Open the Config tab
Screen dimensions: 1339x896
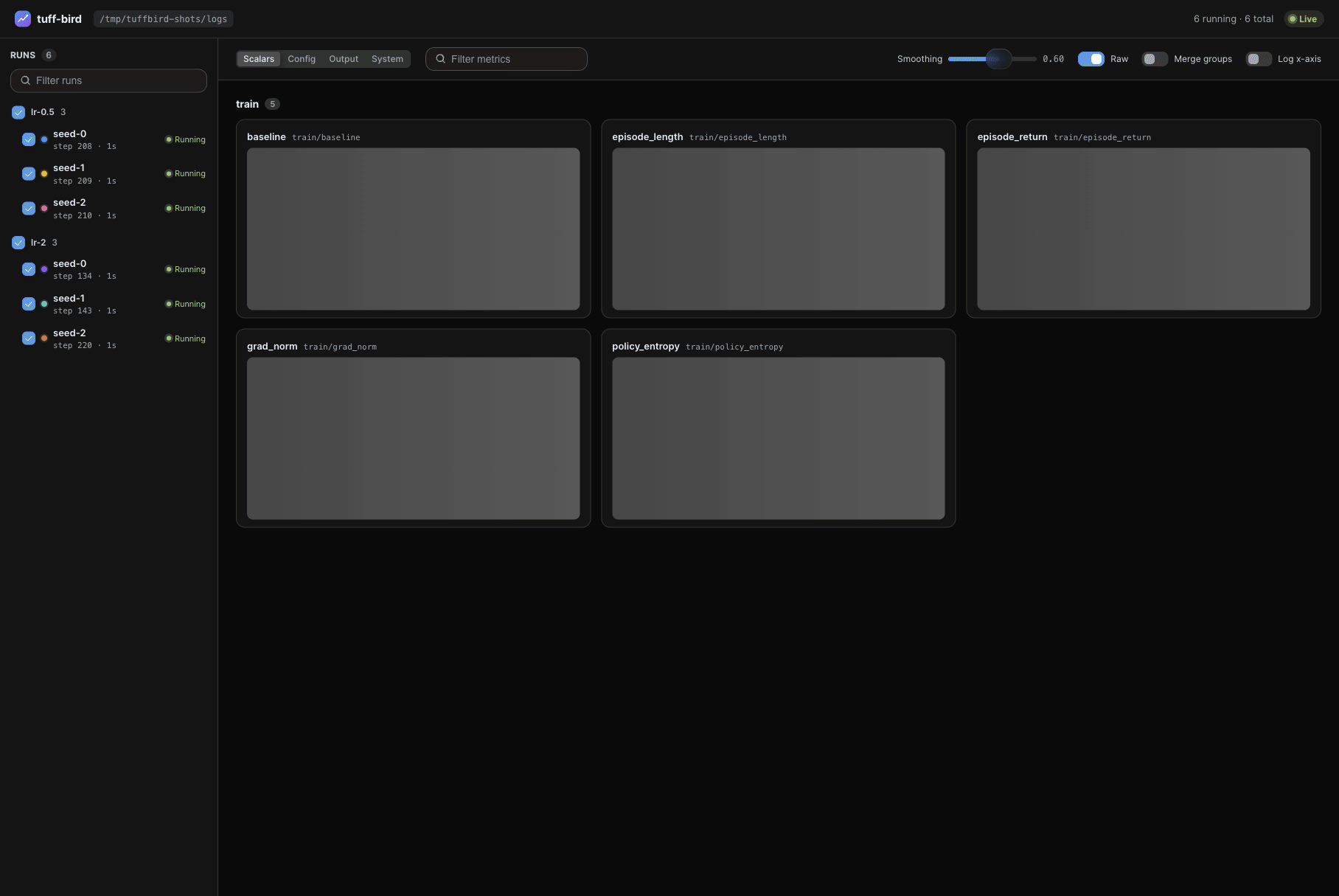[x=302, y=59]
